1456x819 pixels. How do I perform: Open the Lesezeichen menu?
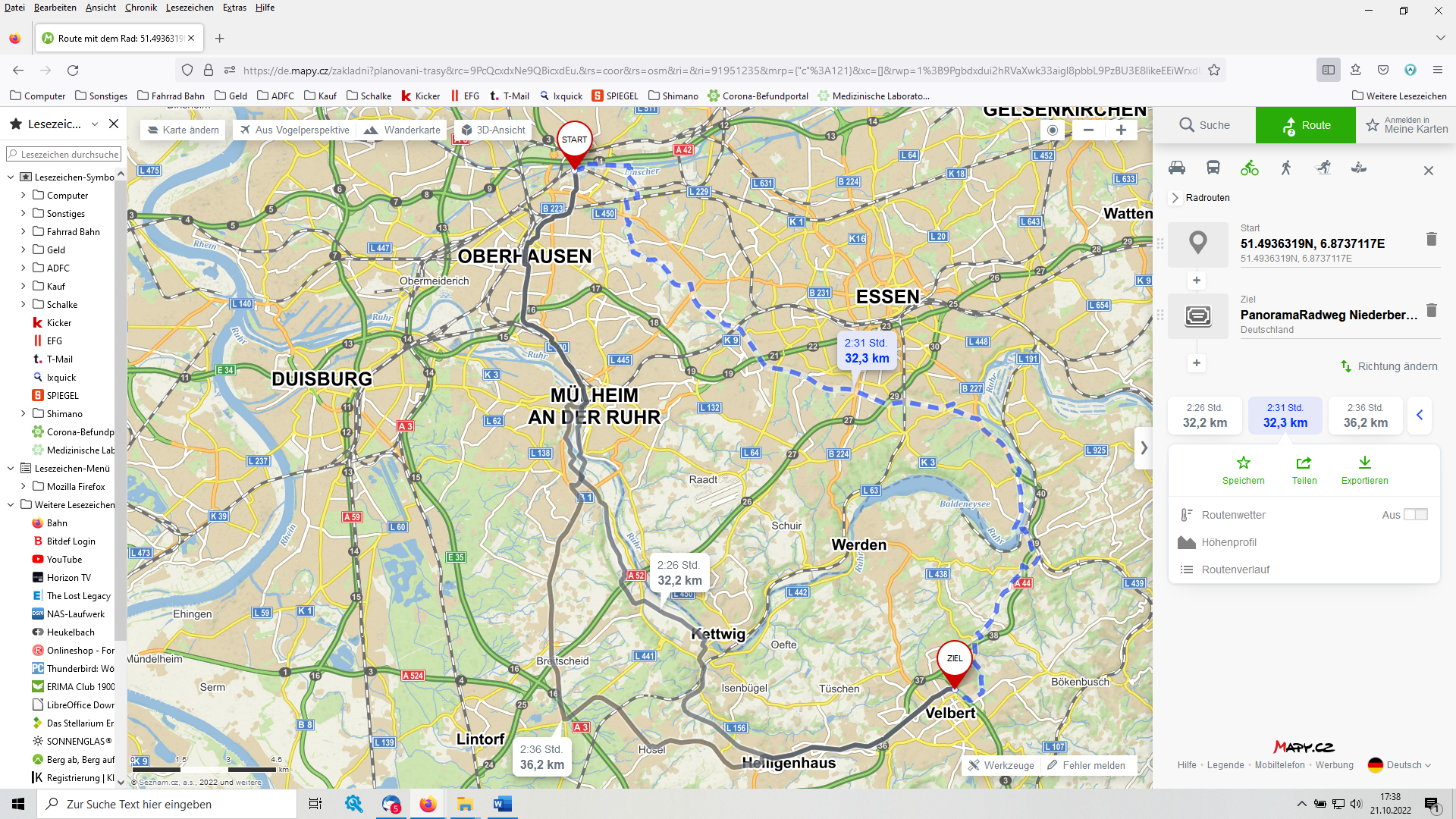click(190, 8)
